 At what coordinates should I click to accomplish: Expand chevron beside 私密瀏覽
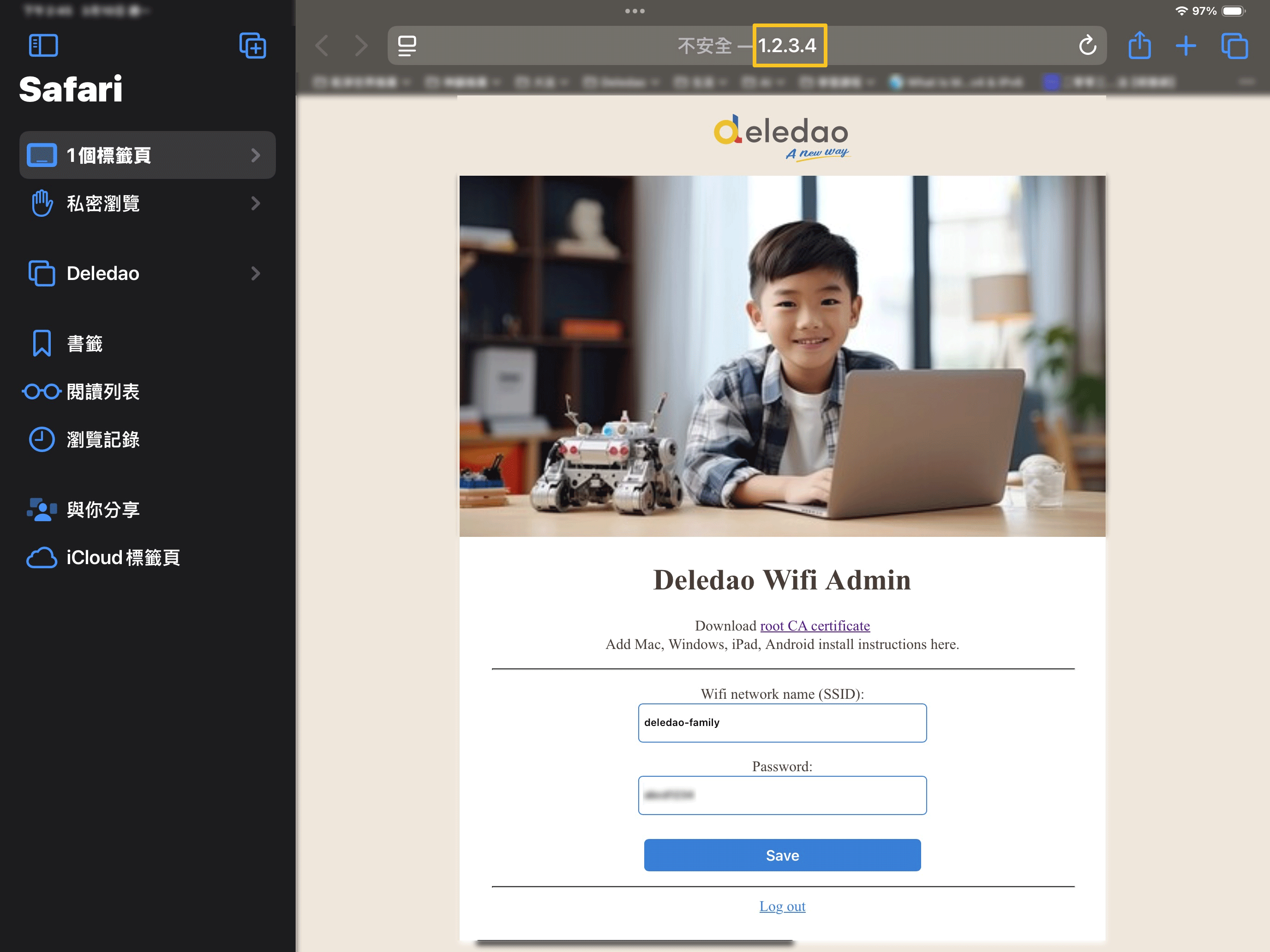coord(256,203)
